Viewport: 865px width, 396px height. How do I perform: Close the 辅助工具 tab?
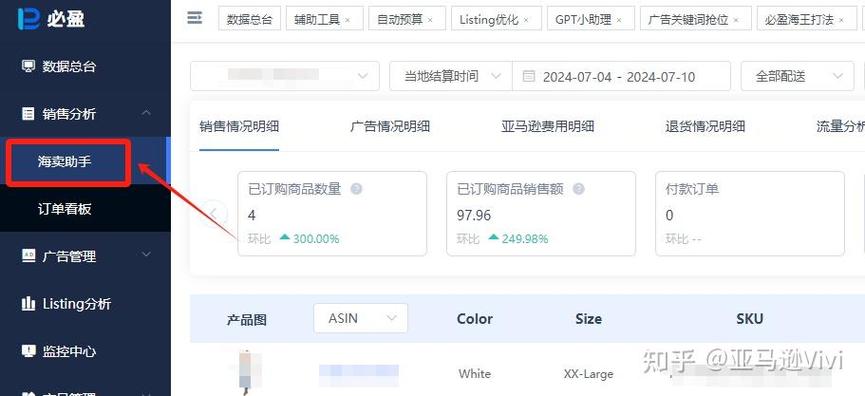coord(348,20)
